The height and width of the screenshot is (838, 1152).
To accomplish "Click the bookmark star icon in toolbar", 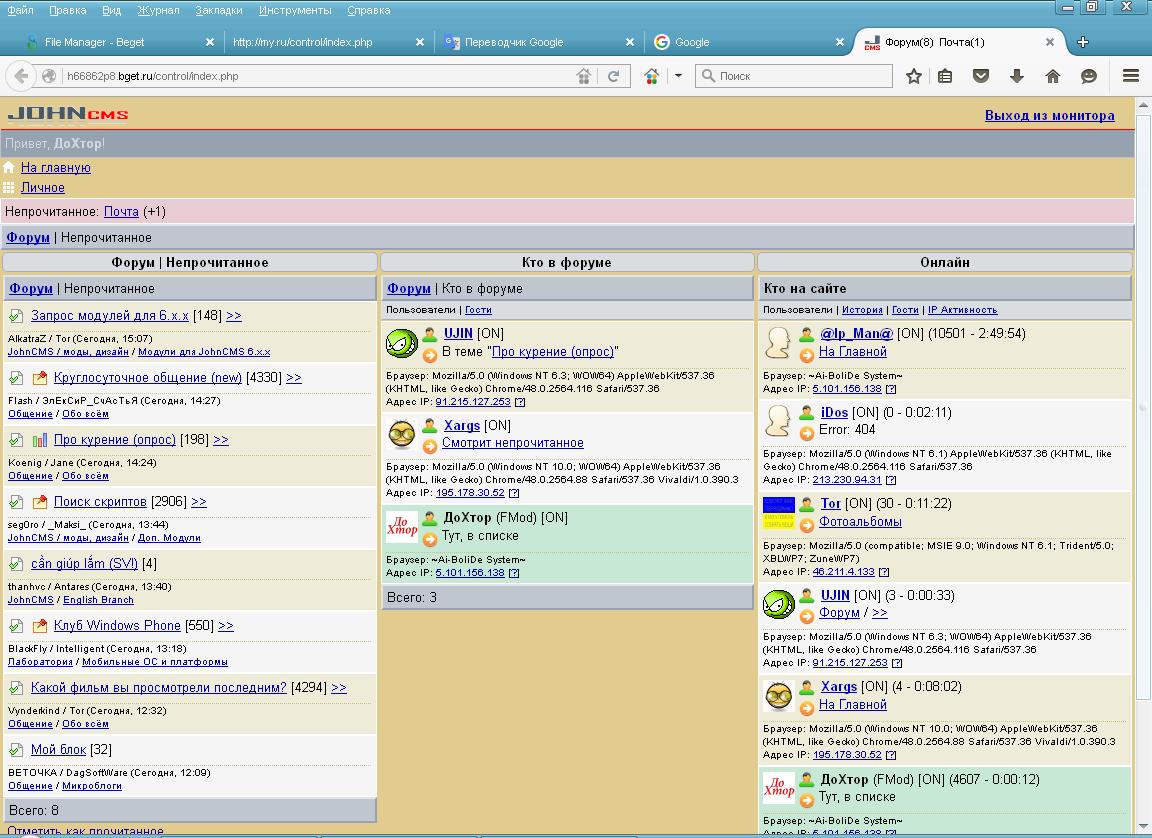I will click(x=913, y=76).
